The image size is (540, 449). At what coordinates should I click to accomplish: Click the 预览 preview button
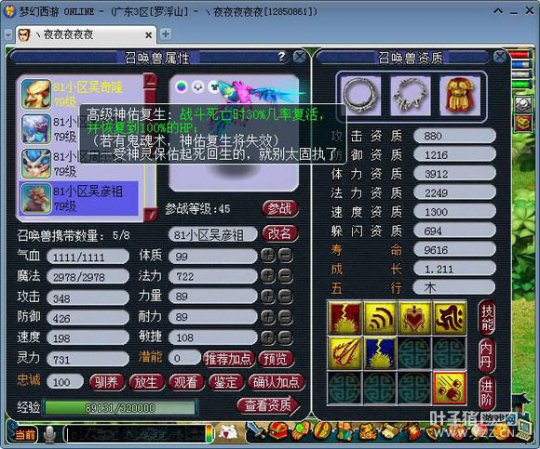click(x=276, y=359)
